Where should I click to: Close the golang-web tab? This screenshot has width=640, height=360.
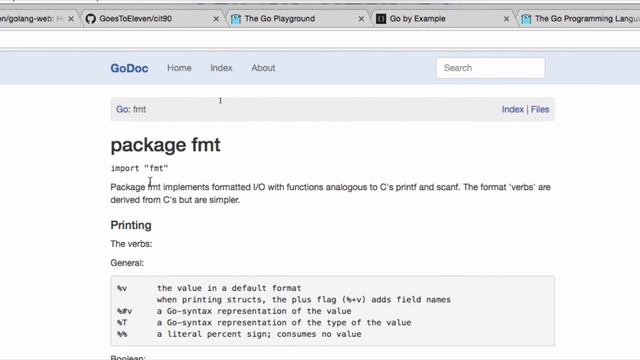[x=71, y=19]
